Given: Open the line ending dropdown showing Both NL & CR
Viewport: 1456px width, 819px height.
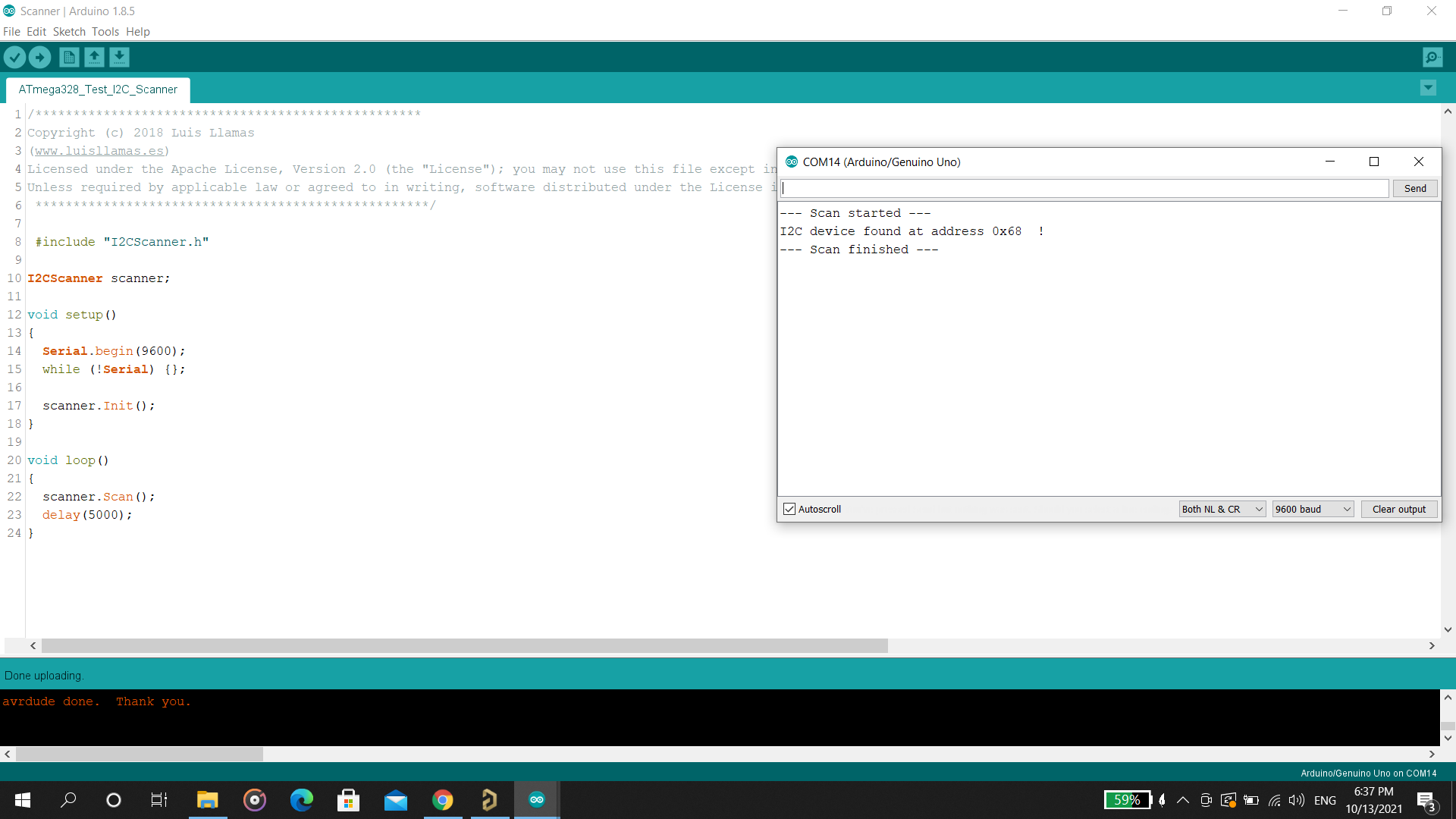Looking at the screenshot, I should [1221, 509].
